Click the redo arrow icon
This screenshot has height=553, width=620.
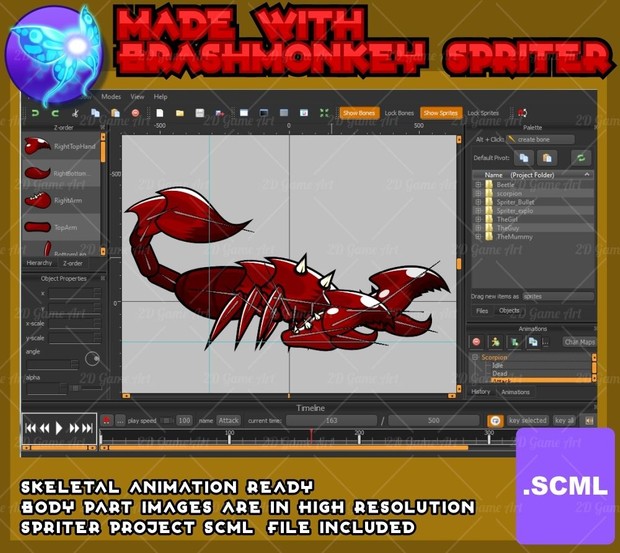(x=55, y=113)
